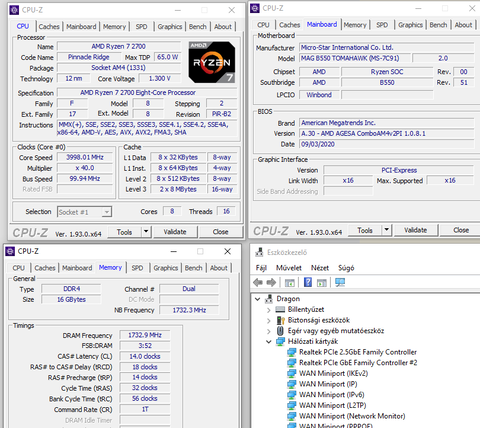Open Bench tab in CPU window
Viewport: 480px width, 428px height.
[198, 27]
